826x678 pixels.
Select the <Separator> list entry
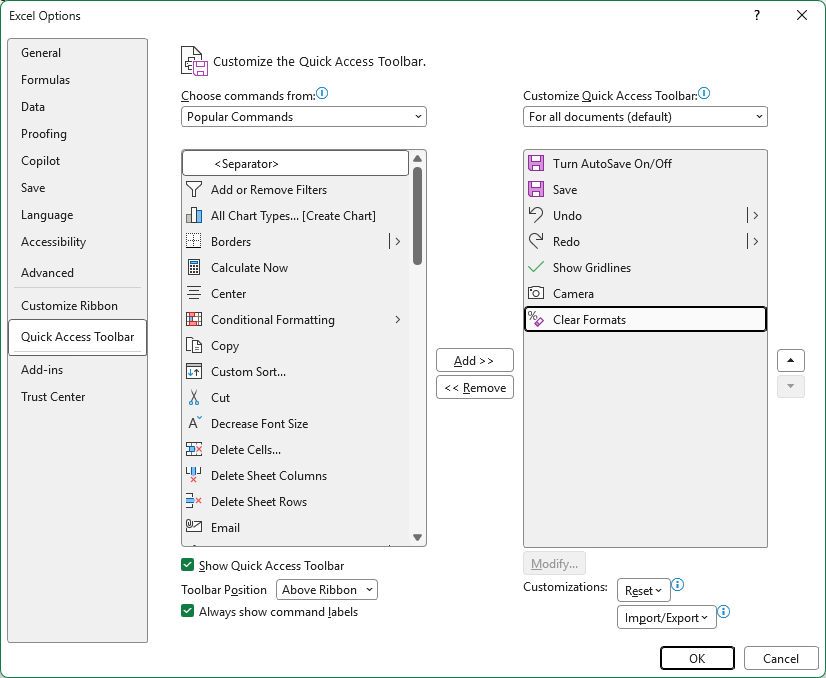coord(295,163)
